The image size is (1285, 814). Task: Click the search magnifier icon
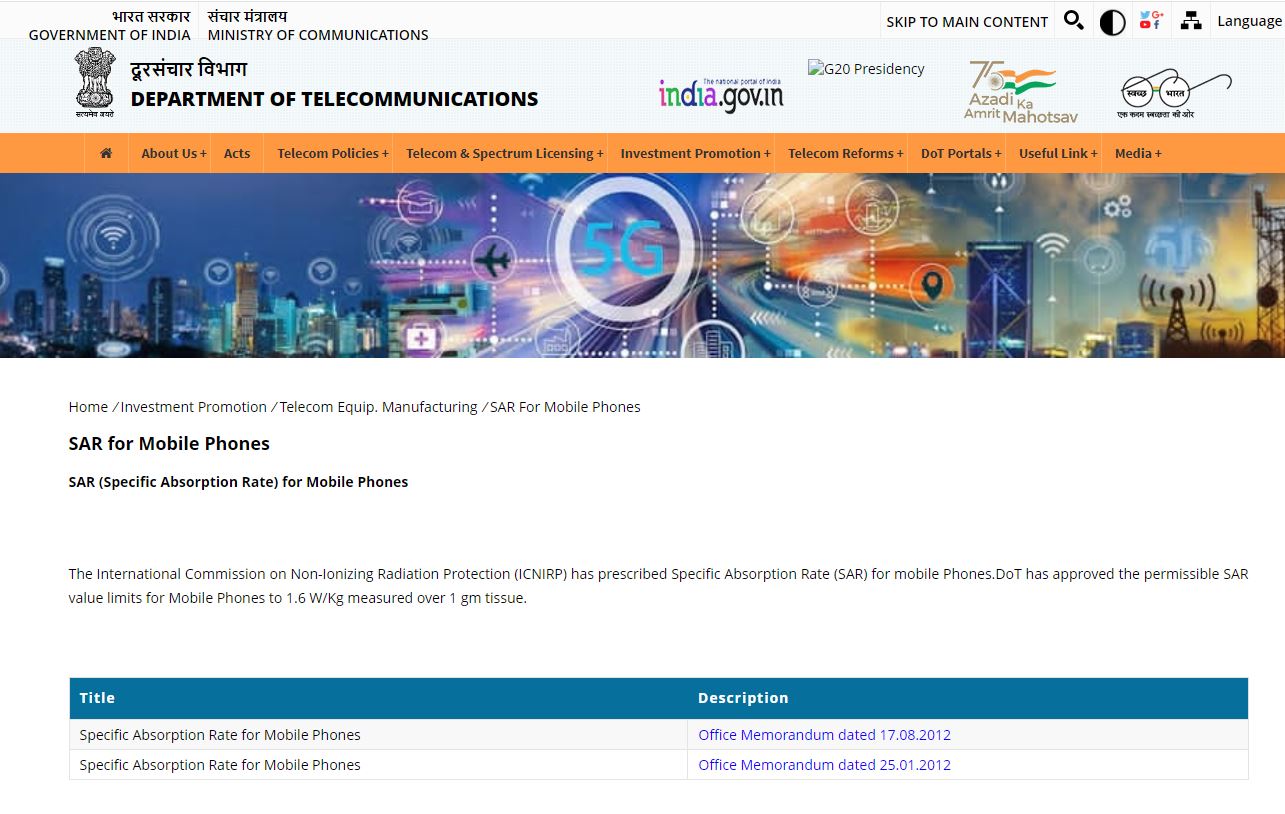point(1073,21)
